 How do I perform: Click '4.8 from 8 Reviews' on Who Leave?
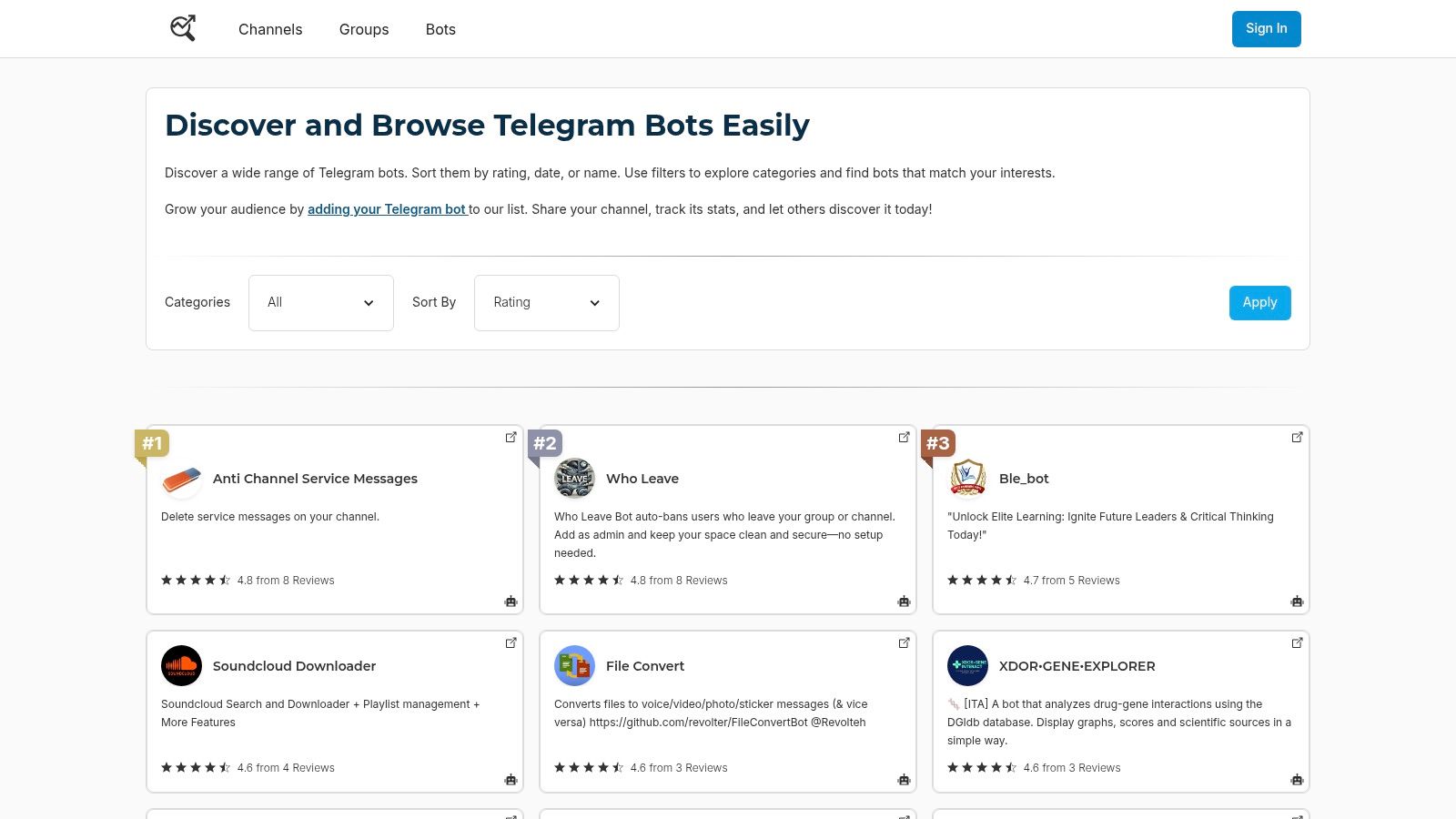point(679,581)
